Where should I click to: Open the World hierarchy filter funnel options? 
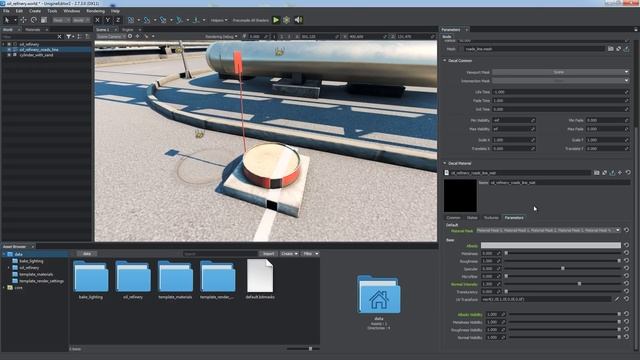pyautogui.click(x=69, y=37)
